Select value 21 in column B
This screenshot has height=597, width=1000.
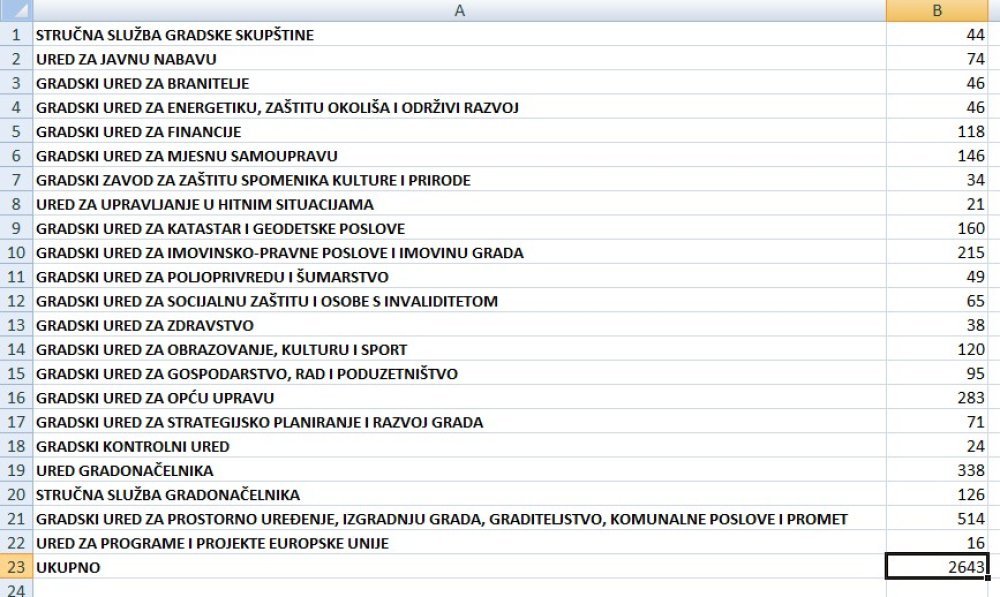[x=937, y=204]
